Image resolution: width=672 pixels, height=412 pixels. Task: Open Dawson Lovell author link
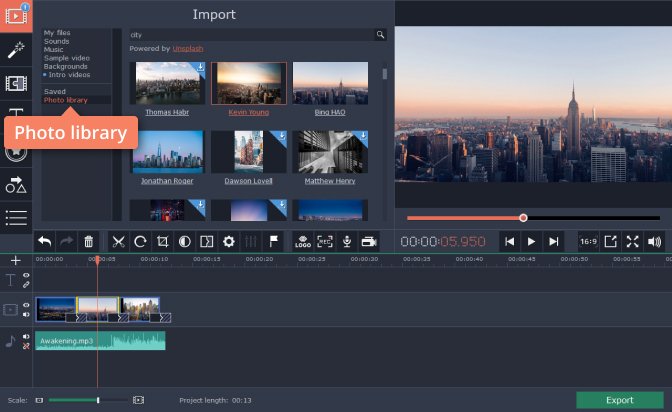(249, 181)
